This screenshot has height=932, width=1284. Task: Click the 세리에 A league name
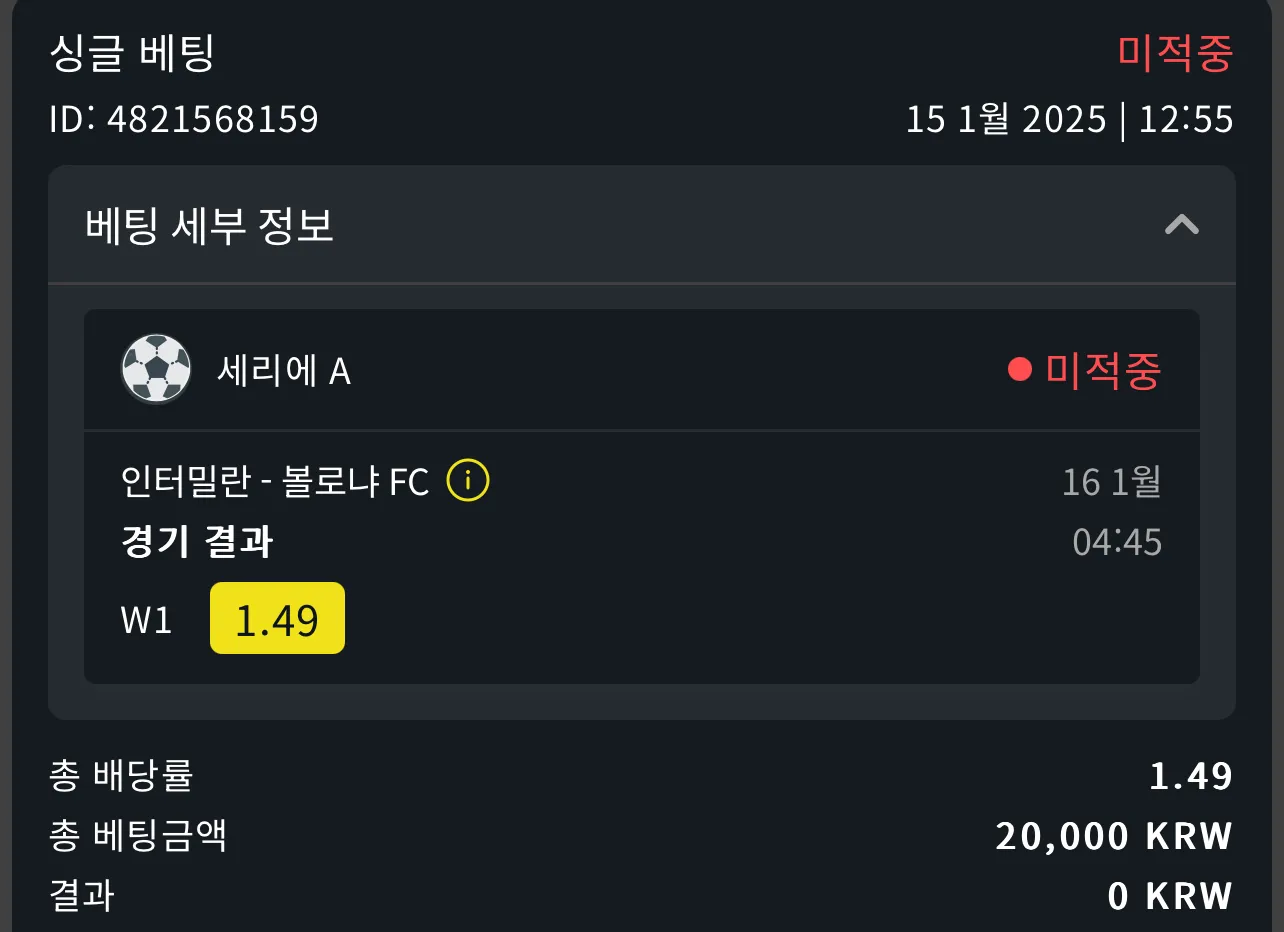coord(284,371)
